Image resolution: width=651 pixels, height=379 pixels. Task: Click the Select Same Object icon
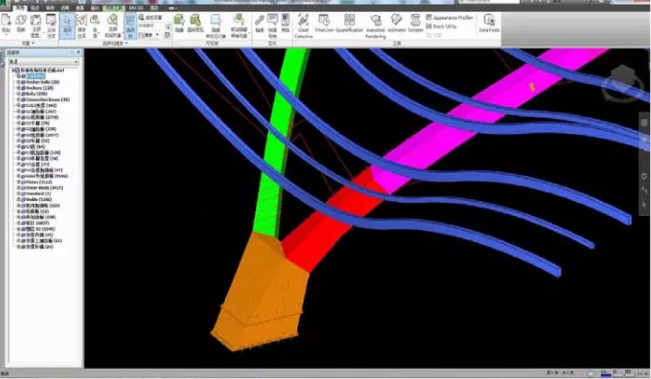pos(113,26)
